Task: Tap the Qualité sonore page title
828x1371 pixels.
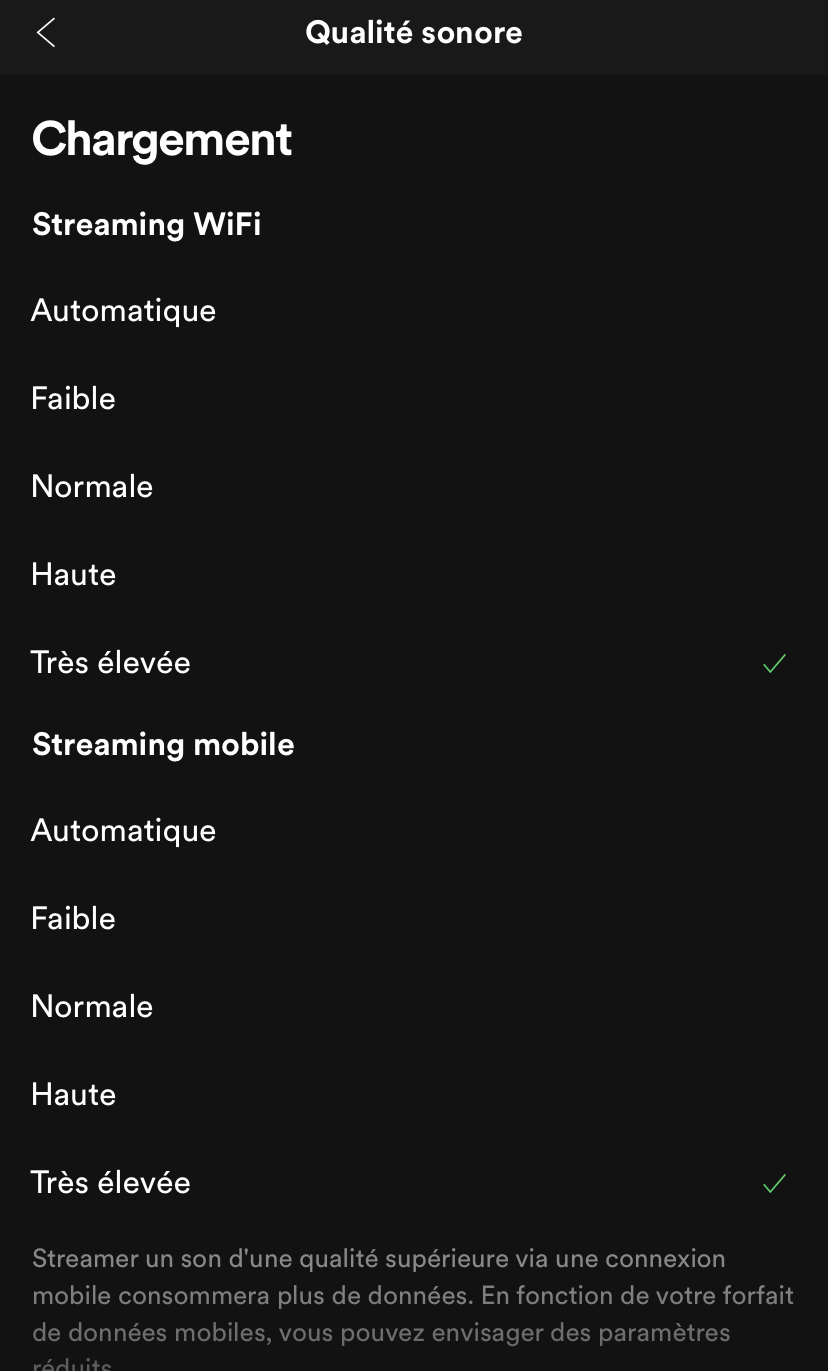Action: click(414, 32)
